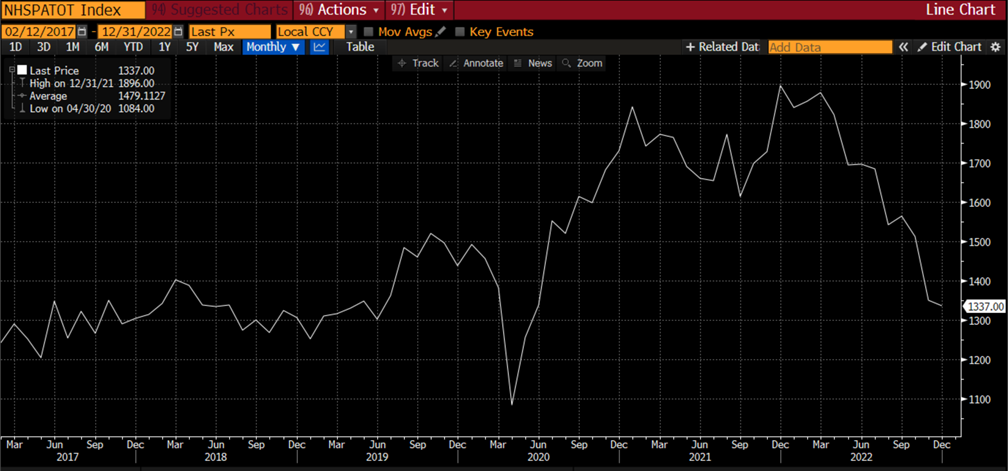Activate the Track crosshair tool
The height and width of the screenshot is (471, 1008).
pyautogui.click(x=417, y=63)
